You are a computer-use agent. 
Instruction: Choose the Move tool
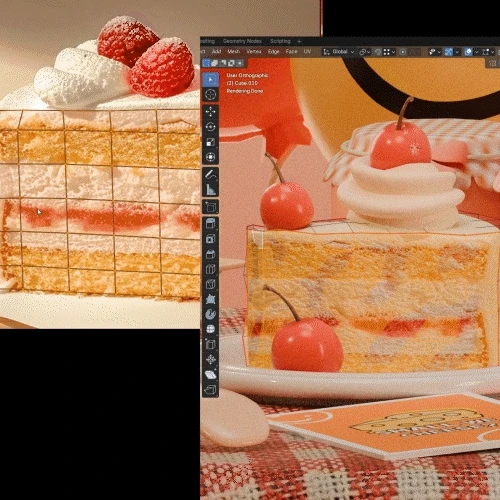point(210,112)
